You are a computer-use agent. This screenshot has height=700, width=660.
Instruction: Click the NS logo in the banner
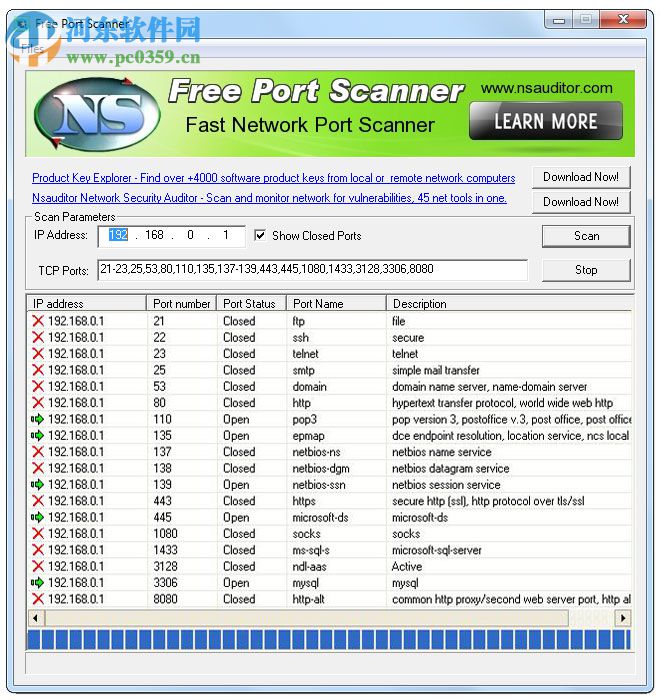click(x=97, y=113)
